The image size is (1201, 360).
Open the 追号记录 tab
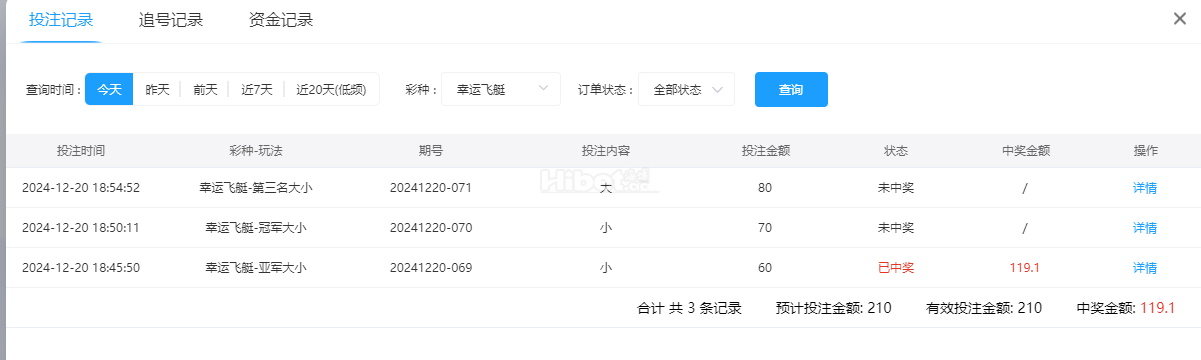click(x=171, y=20)
